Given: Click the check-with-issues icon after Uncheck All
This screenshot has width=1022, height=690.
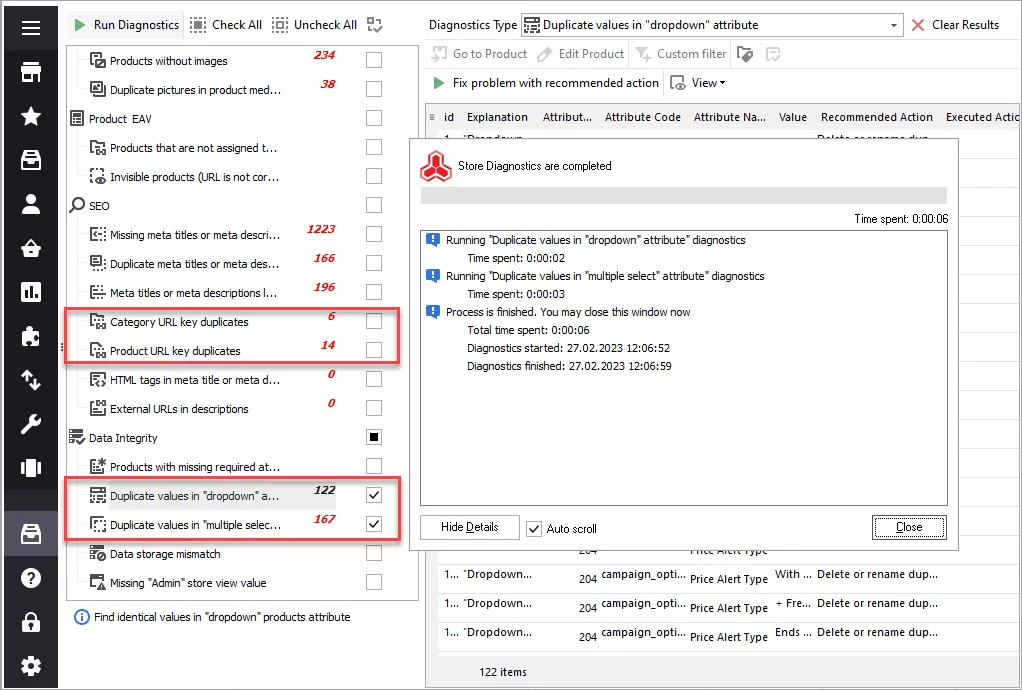Looking at the screenshot, I should tap(374, 25).
